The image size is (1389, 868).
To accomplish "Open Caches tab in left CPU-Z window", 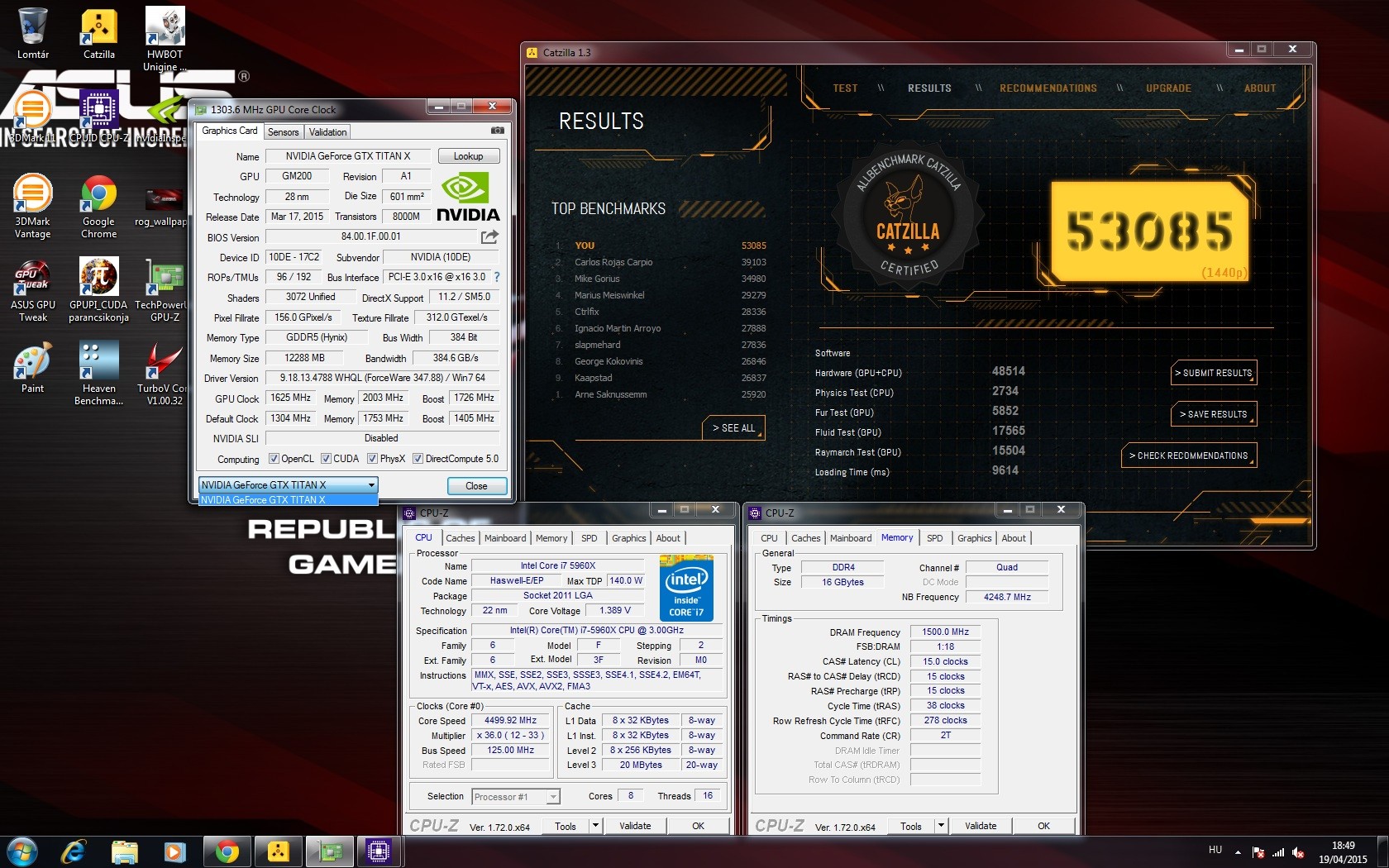I will point(461,538).
